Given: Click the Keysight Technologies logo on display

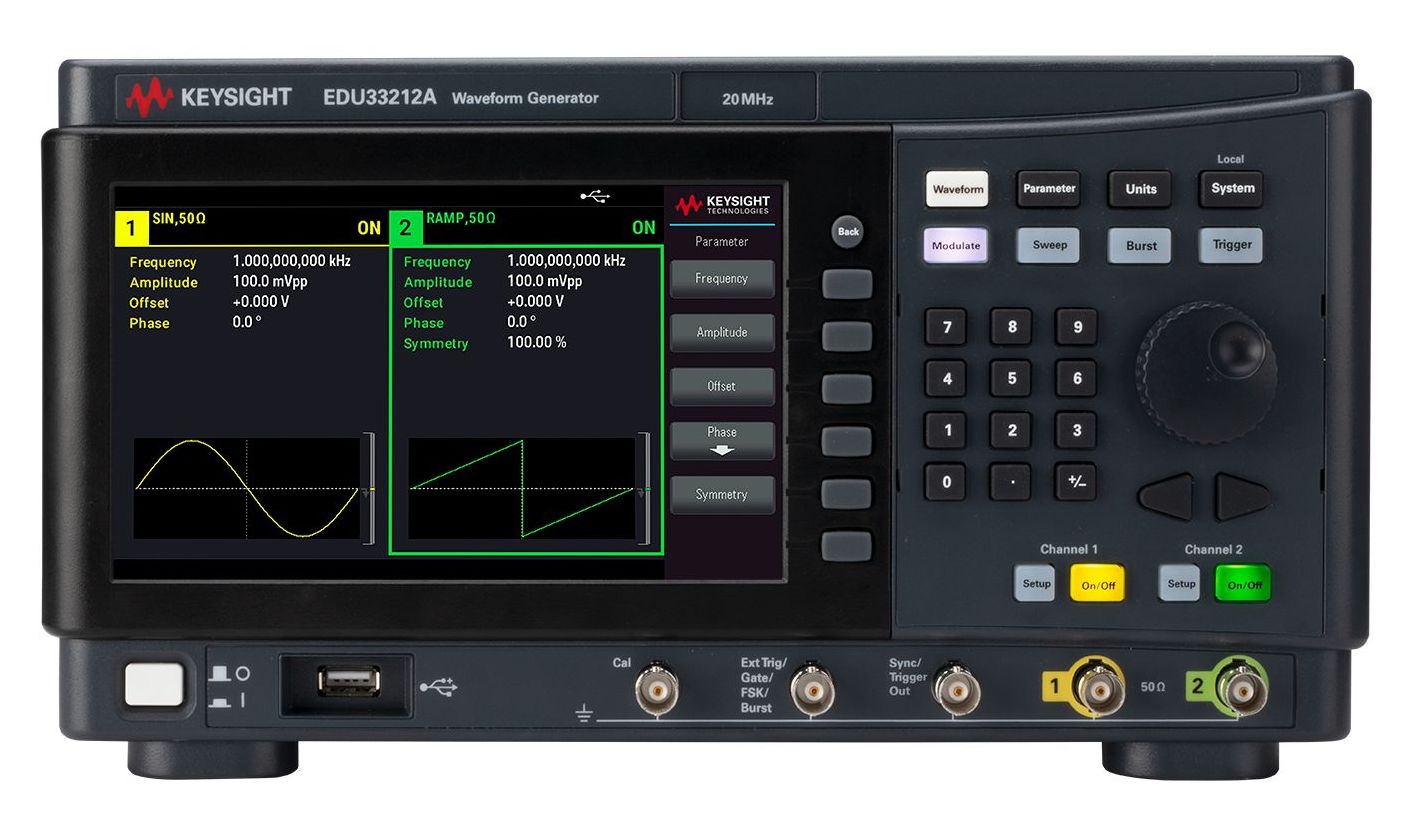Looking at the screenshot, I should (722, 205).
